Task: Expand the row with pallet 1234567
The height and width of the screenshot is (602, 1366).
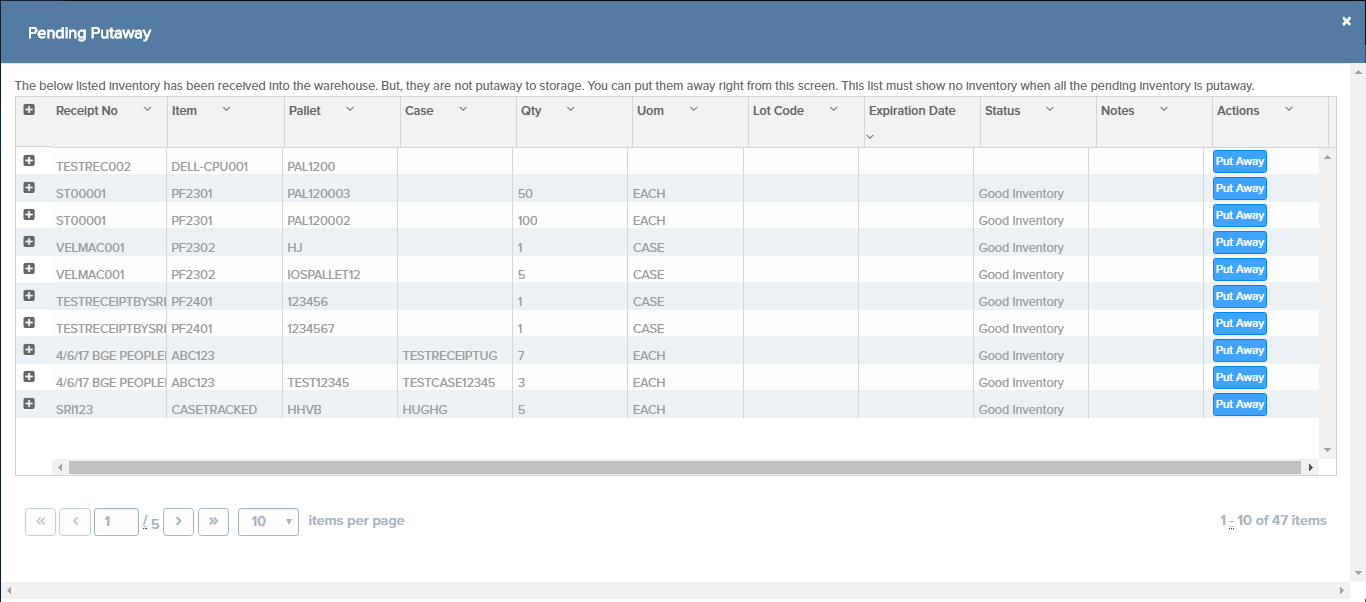Action: tap(29, 322)
